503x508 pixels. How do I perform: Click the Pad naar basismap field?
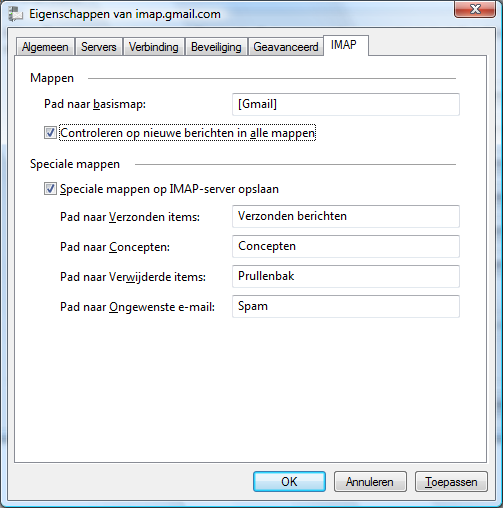coord(346,104)
